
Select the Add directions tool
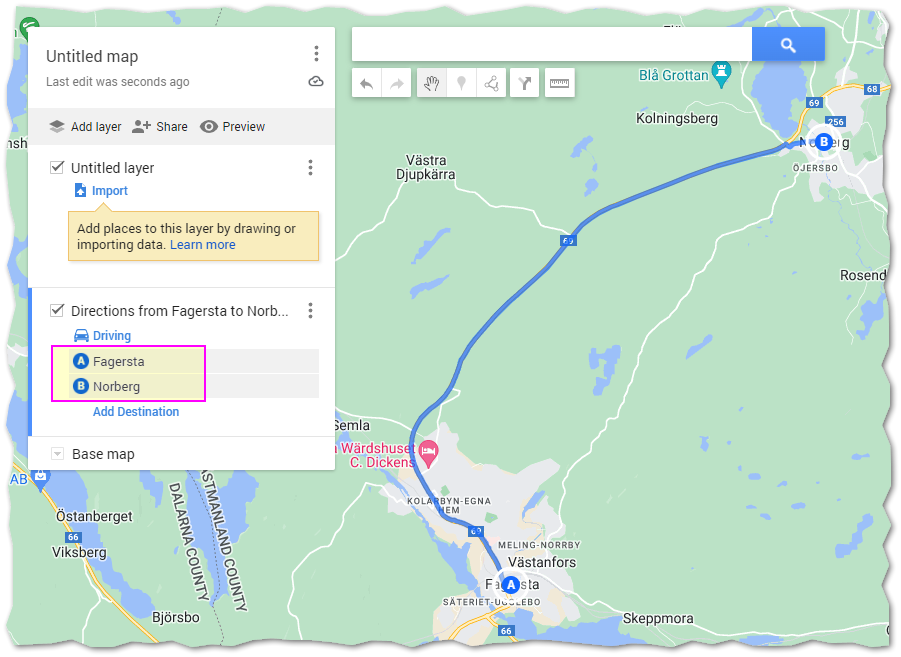pyautogui.click(x=525, y=83)
